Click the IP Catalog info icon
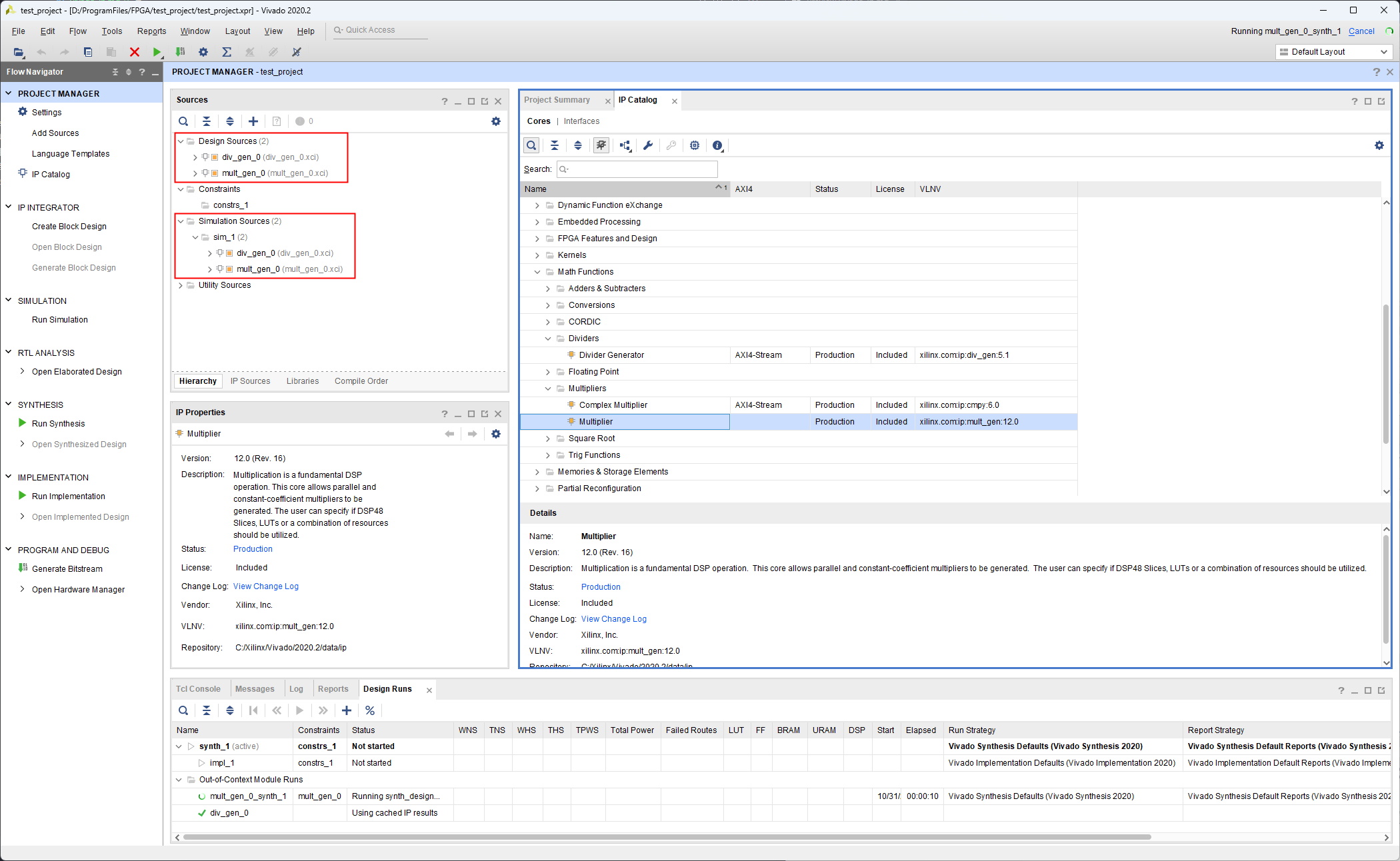The image size is (1400, 861). (x=717, y=145)
